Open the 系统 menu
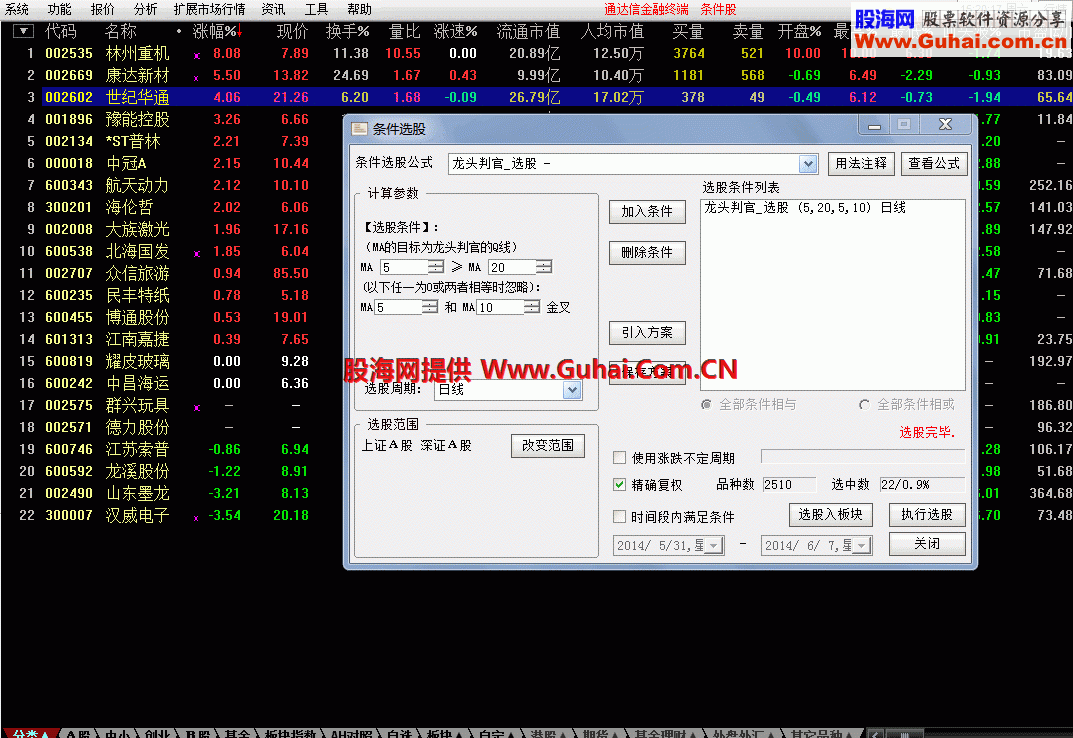Screen dimensions: 1073x738 click(17, 9)
